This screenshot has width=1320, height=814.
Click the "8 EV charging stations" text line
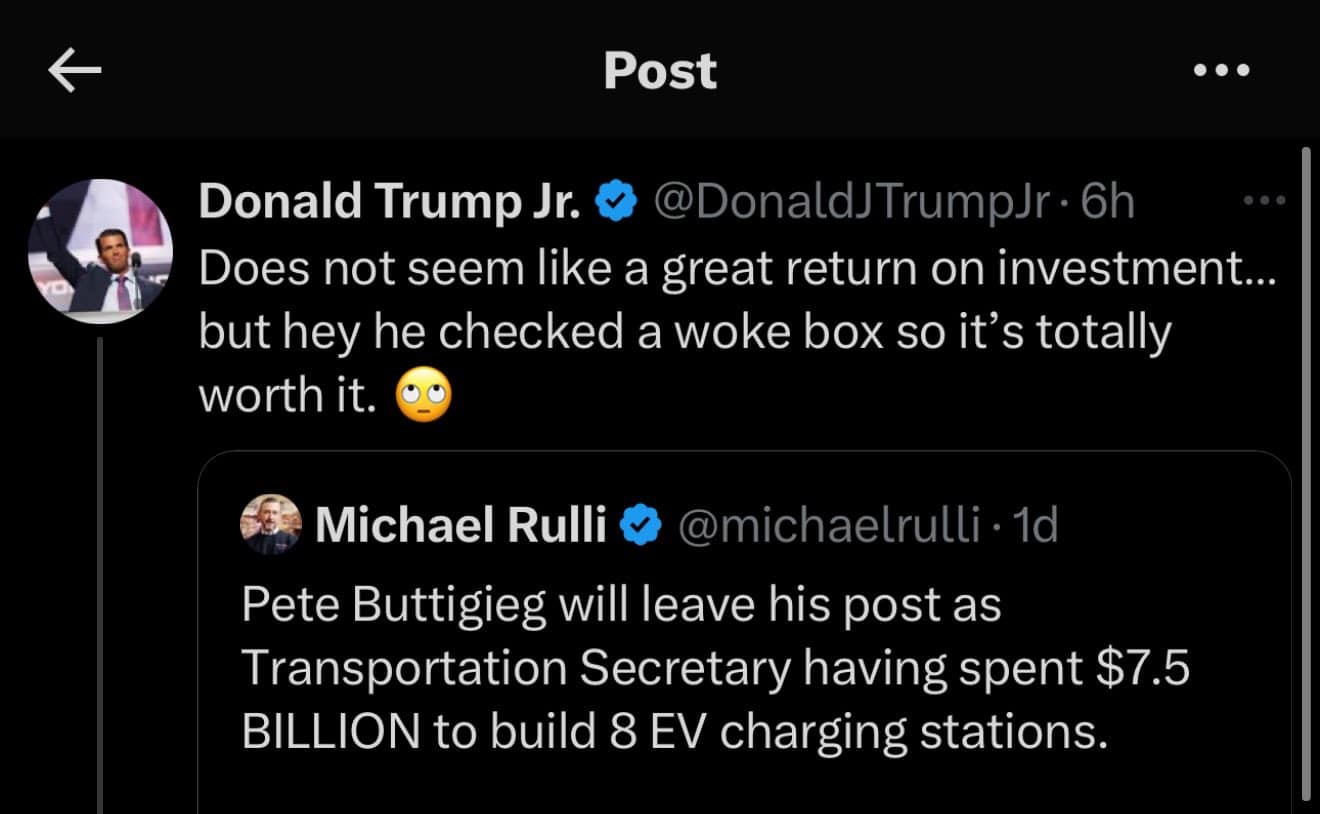point(675,733)
